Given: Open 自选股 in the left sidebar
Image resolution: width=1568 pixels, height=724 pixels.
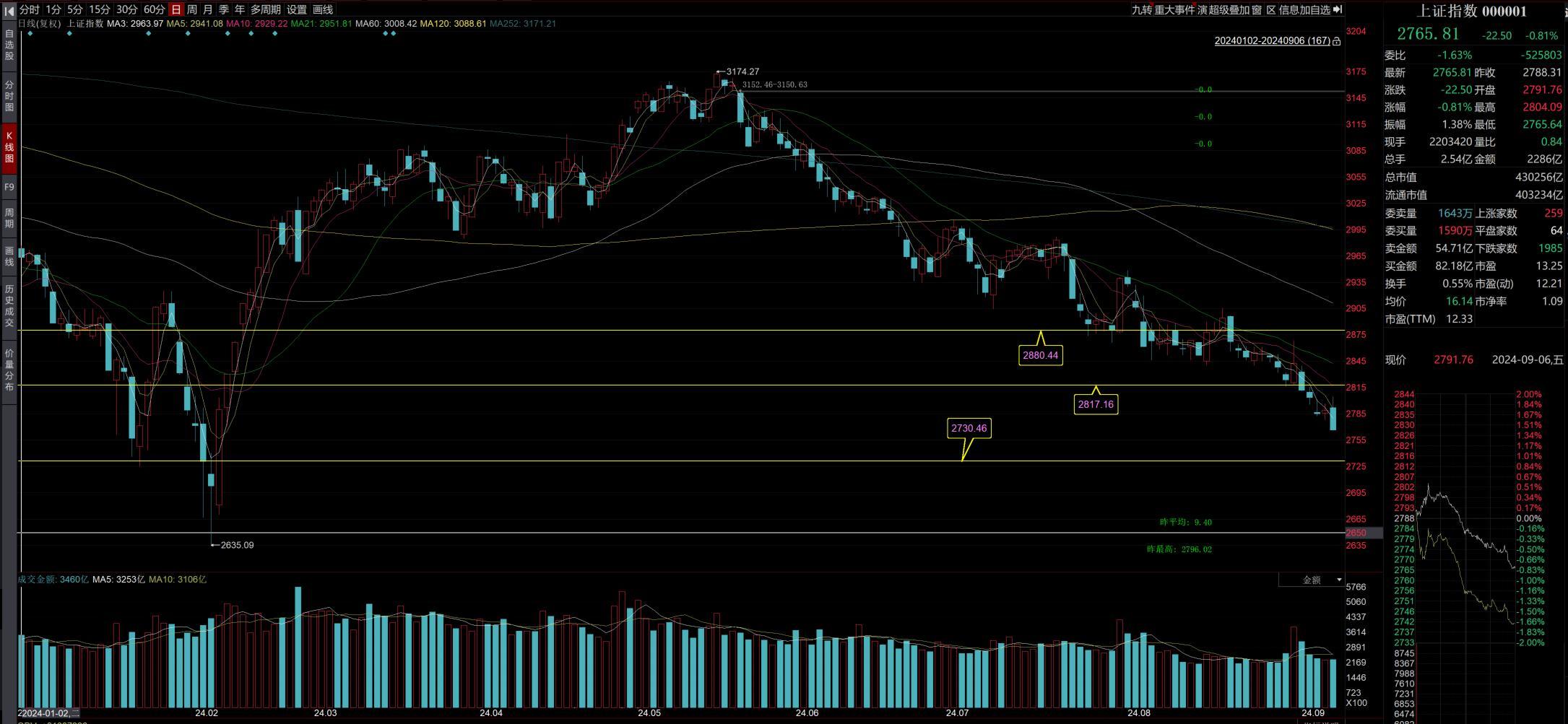Looking at the screenshot, I should click(9, 45).
